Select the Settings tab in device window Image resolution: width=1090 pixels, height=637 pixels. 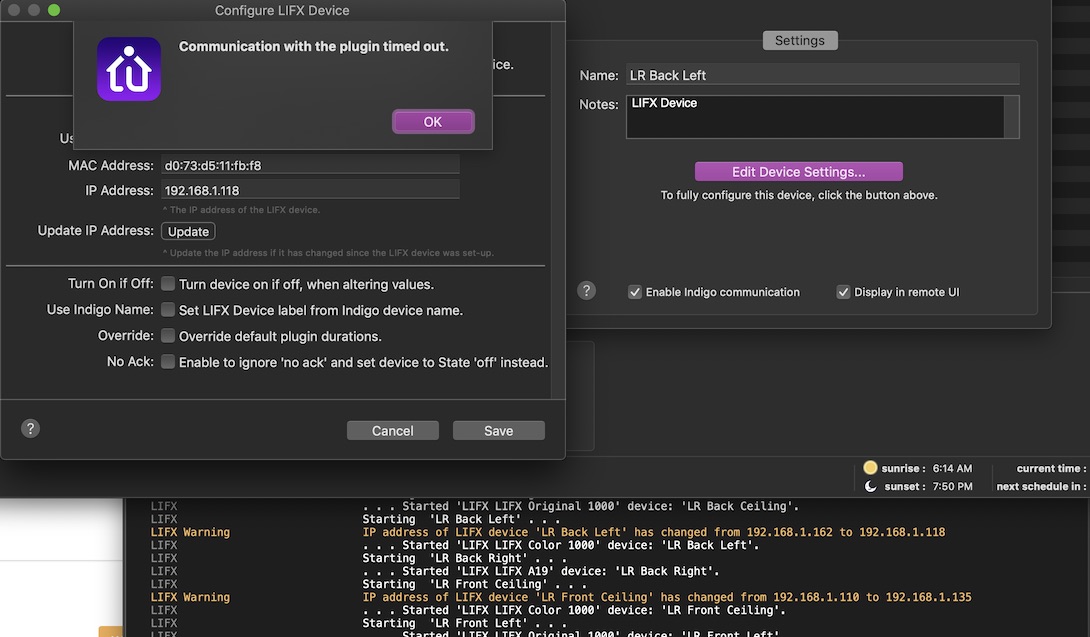tap(800, 40)
